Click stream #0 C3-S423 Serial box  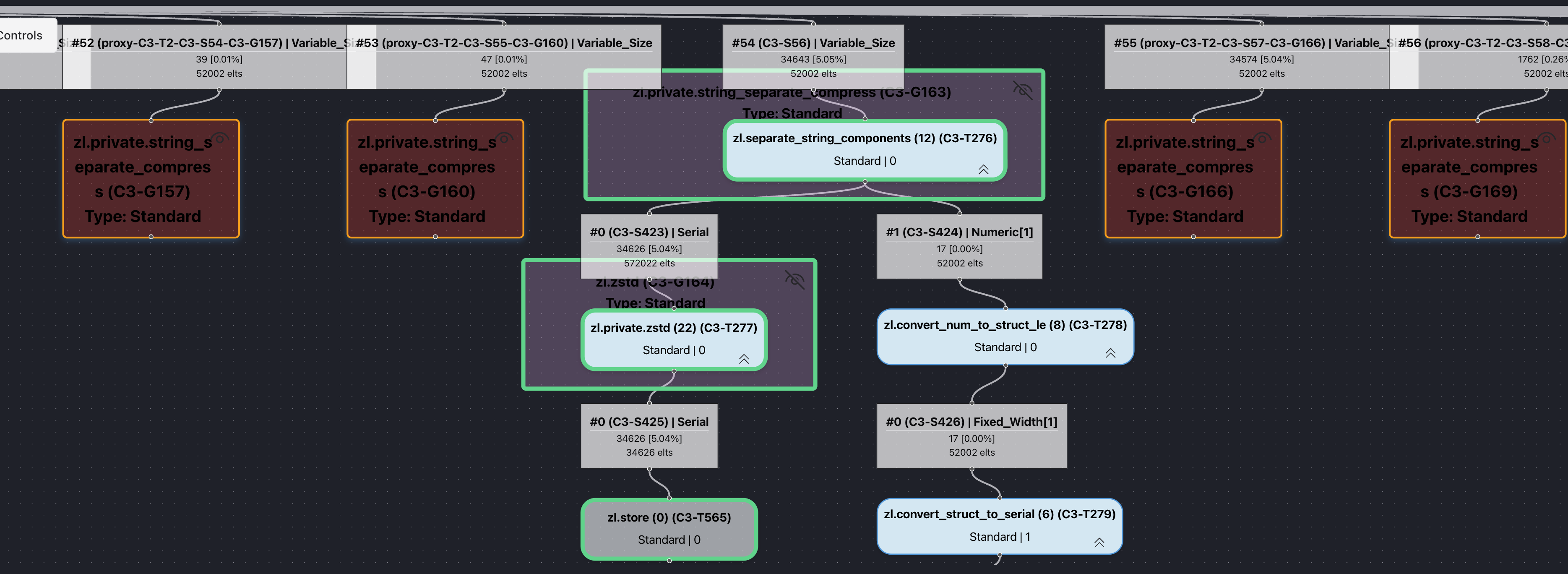(x=649, y=240)
